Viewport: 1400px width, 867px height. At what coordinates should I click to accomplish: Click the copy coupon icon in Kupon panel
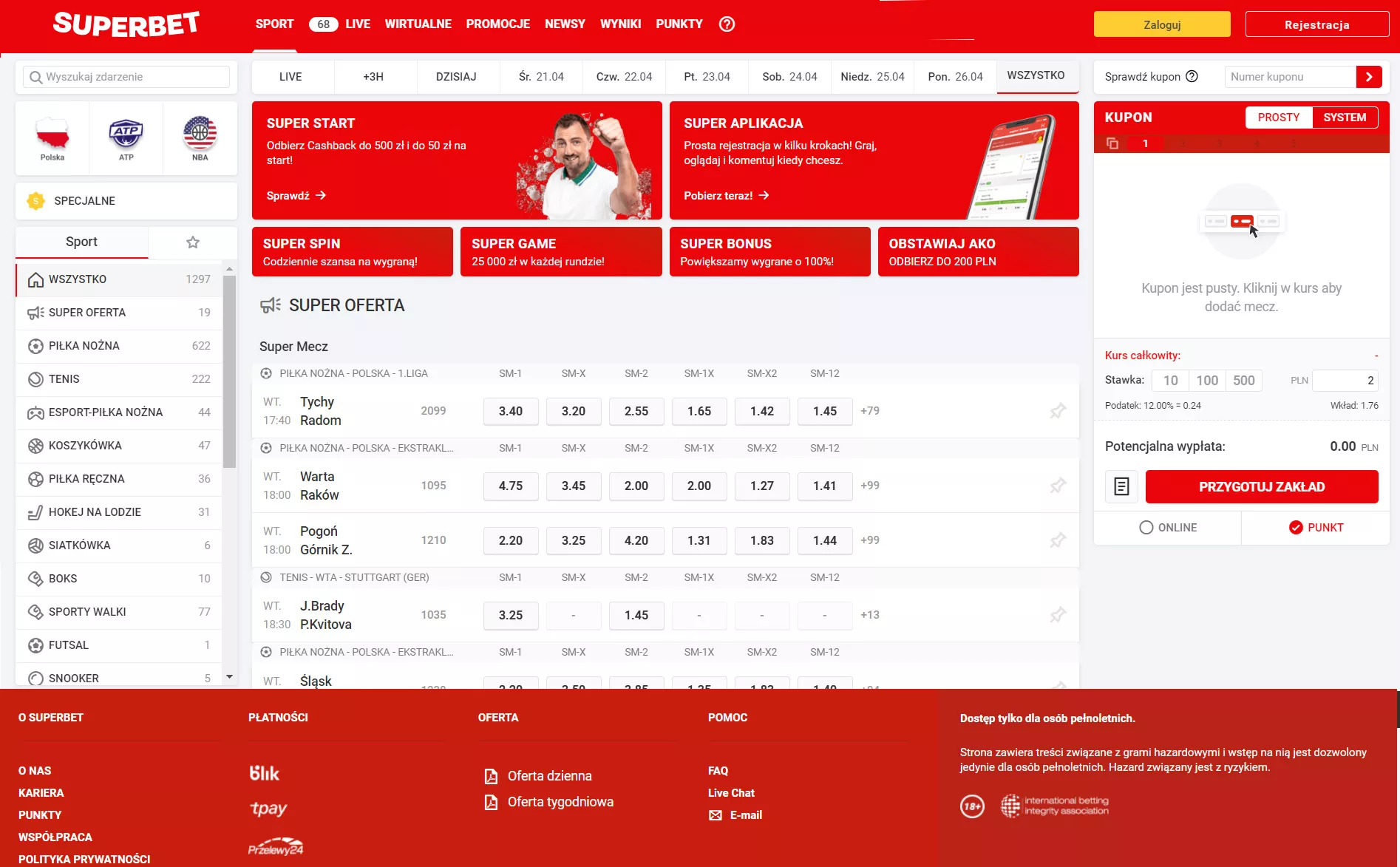coord(1112,143)
